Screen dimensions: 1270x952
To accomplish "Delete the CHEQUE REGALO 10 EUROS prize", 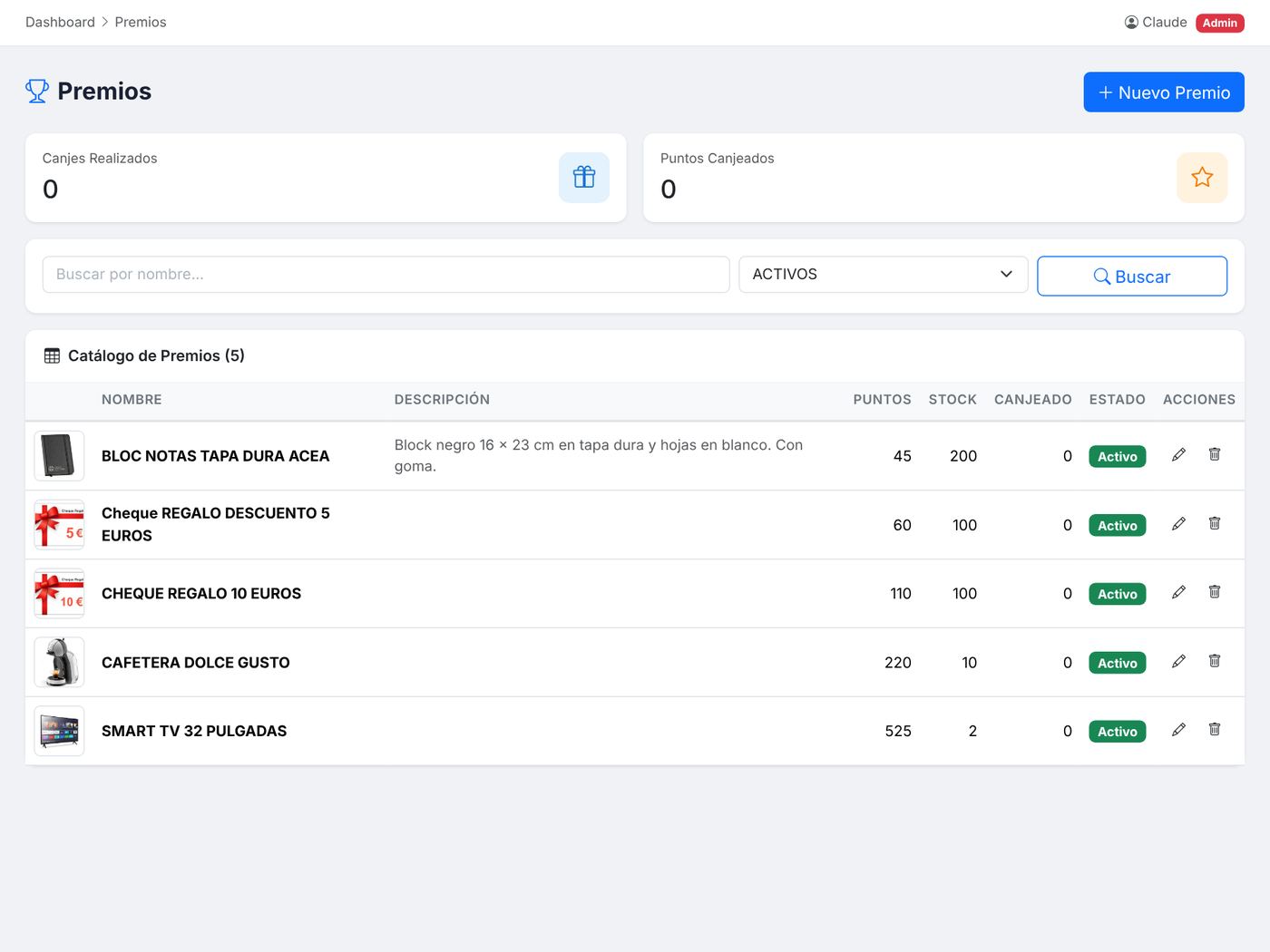I will 1215,592.
